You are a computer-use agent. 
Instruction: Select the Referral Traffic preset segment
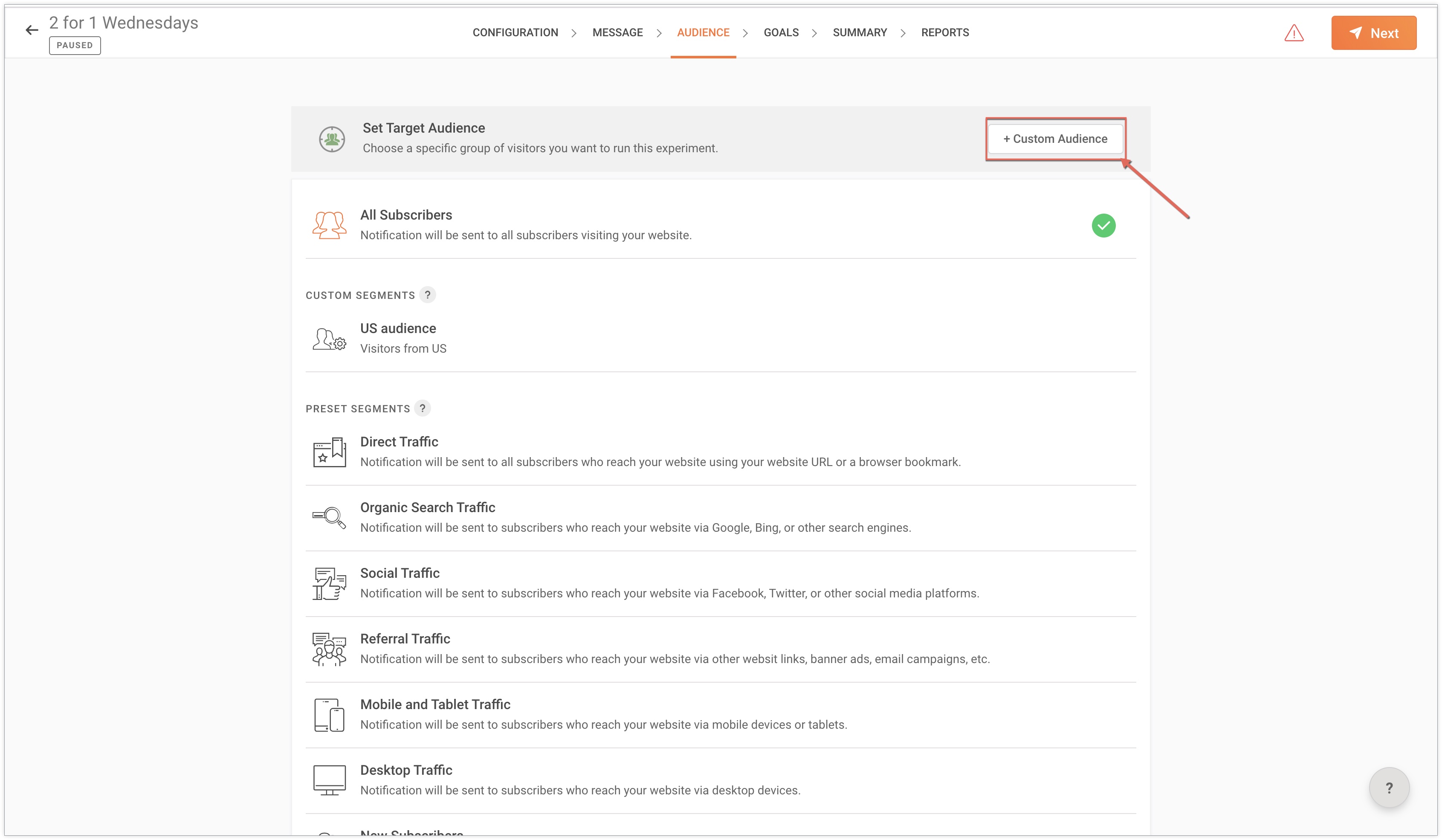click(405, 639)
